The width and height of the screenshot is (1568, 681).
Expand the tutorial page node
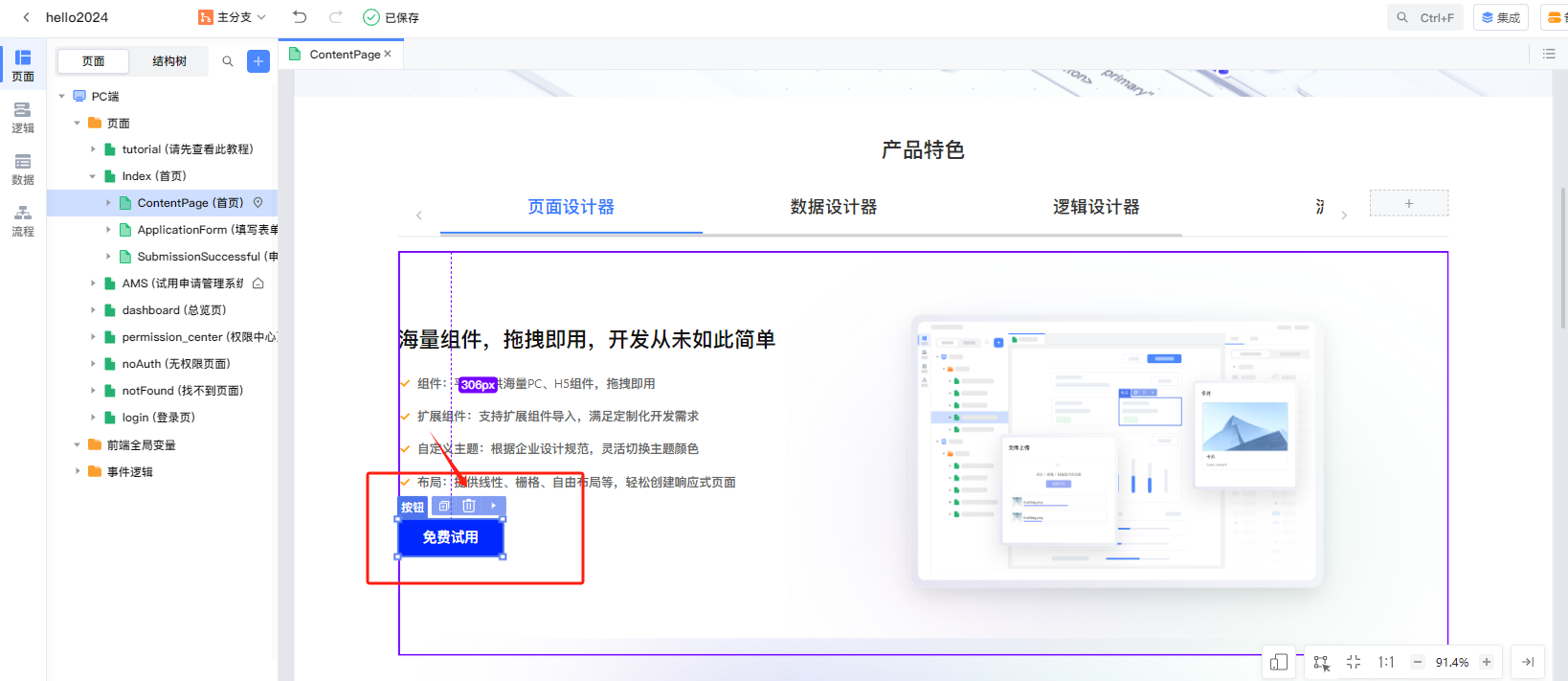coord(93,149)
